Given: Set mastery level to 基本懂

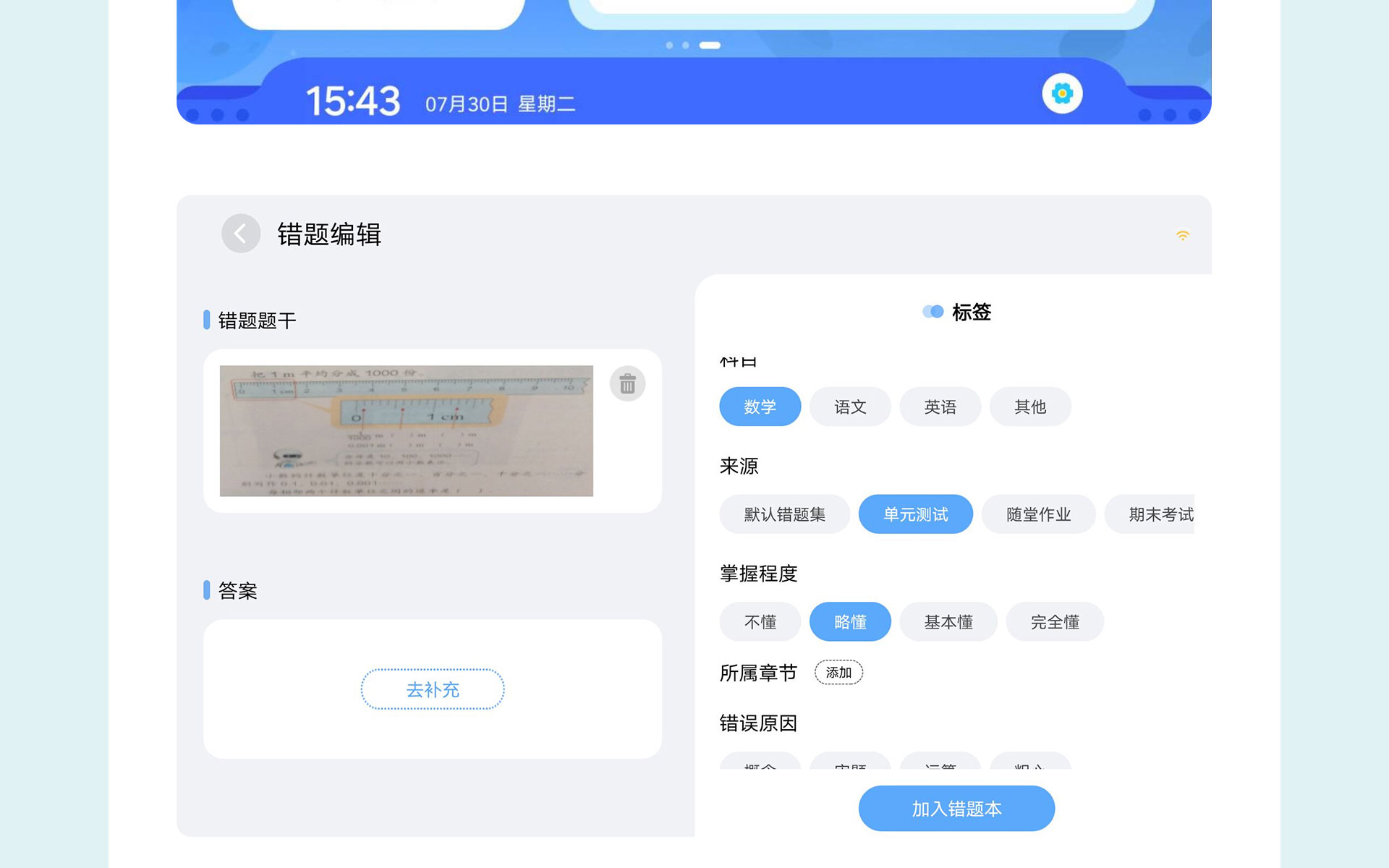Looking at the screenshot, I should coord(948,622).
